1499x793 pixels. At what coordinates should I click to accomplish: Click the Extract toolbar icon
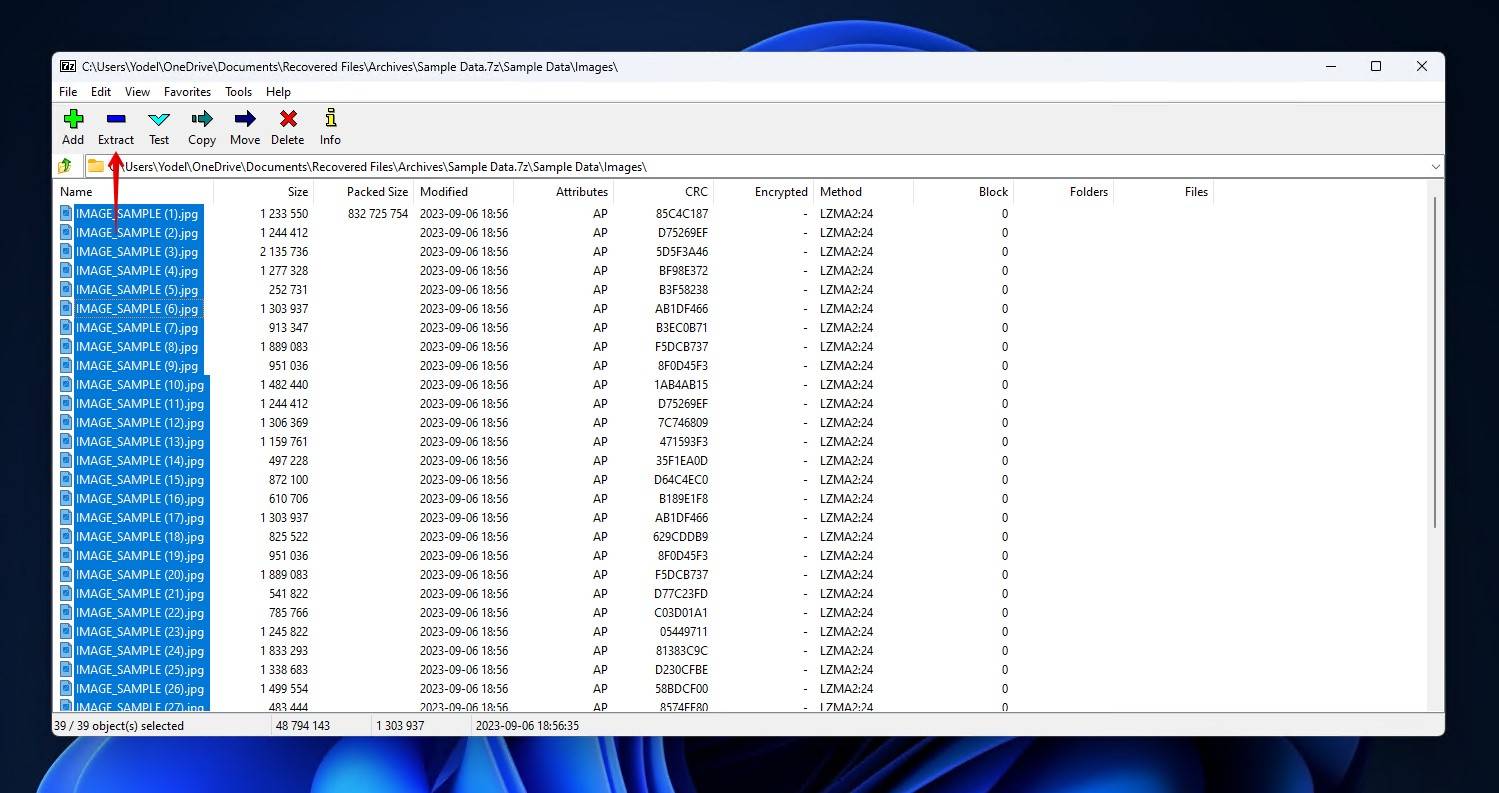116,120
